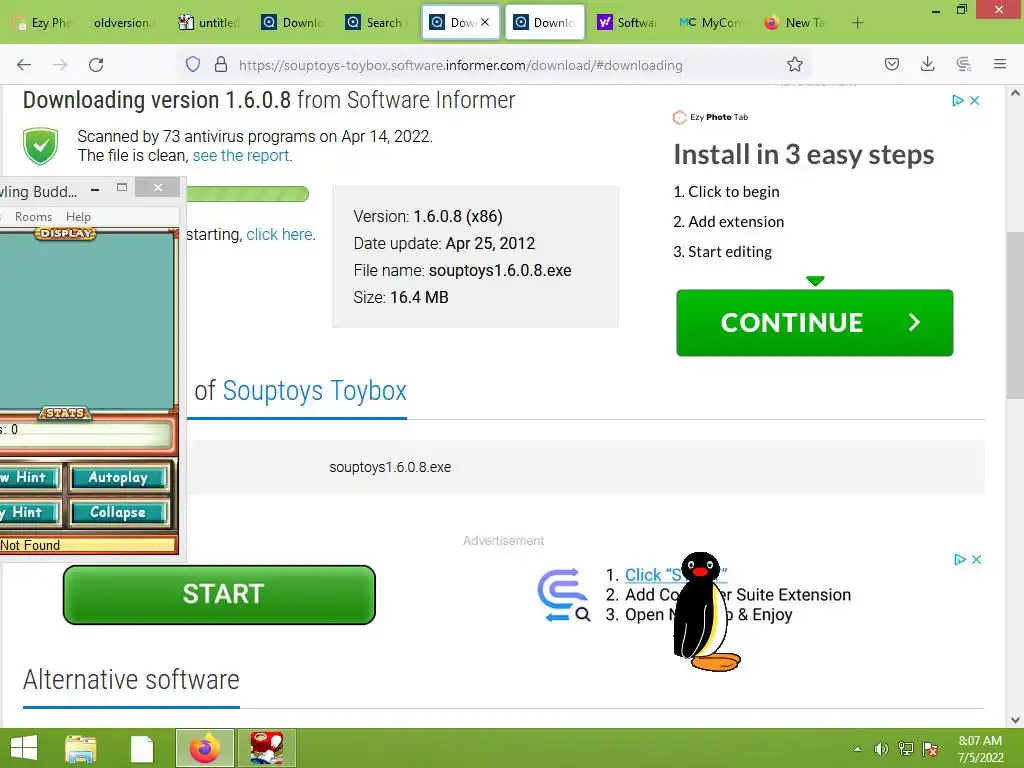Open the Firefox hamburger menu
Image resolution: width=1024 pixels, height=768 pixels.
click(x=999, y=64)
